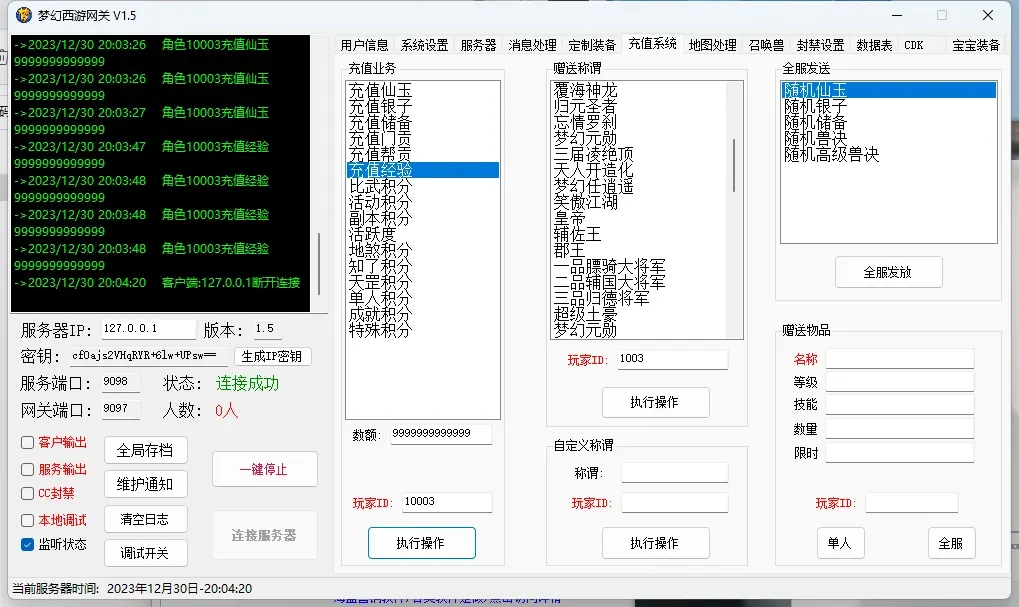Click the 生成IP密钥 button
Screen dimensions: 1019x607
pyautogui.click(x=272, y=356)
